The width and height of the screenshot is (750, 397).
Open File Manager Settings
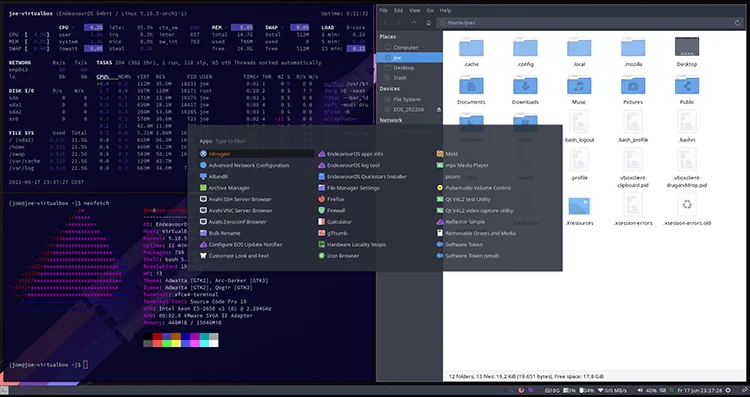pos(349,188)
